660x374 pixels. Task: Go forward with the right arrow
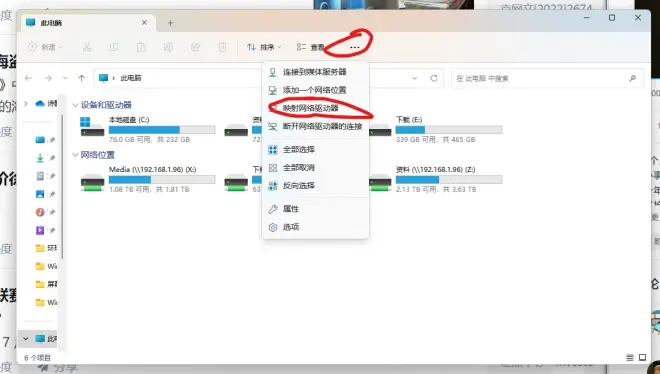48,78
